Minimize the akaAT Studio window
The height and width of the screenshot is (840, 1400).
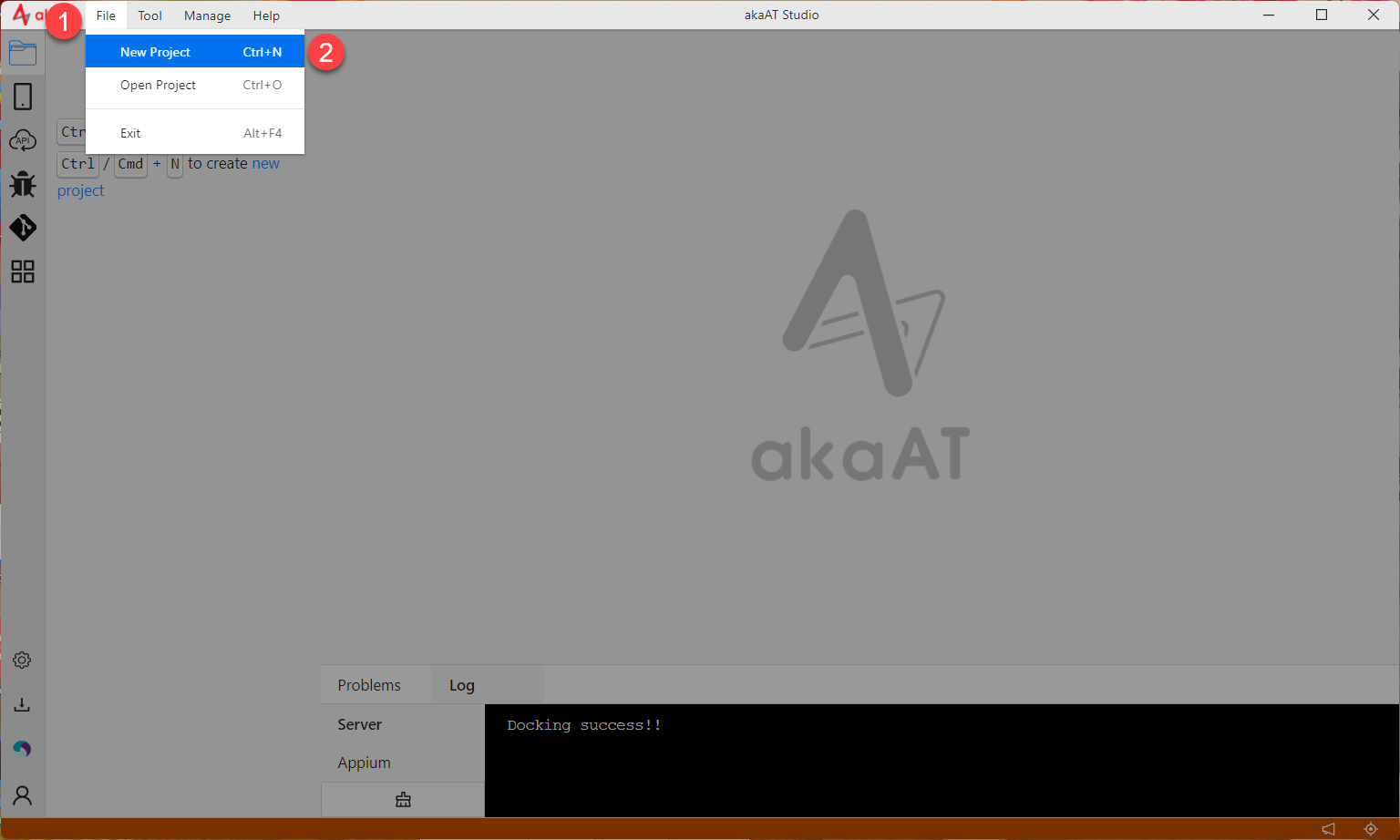tap(1270, 15)
